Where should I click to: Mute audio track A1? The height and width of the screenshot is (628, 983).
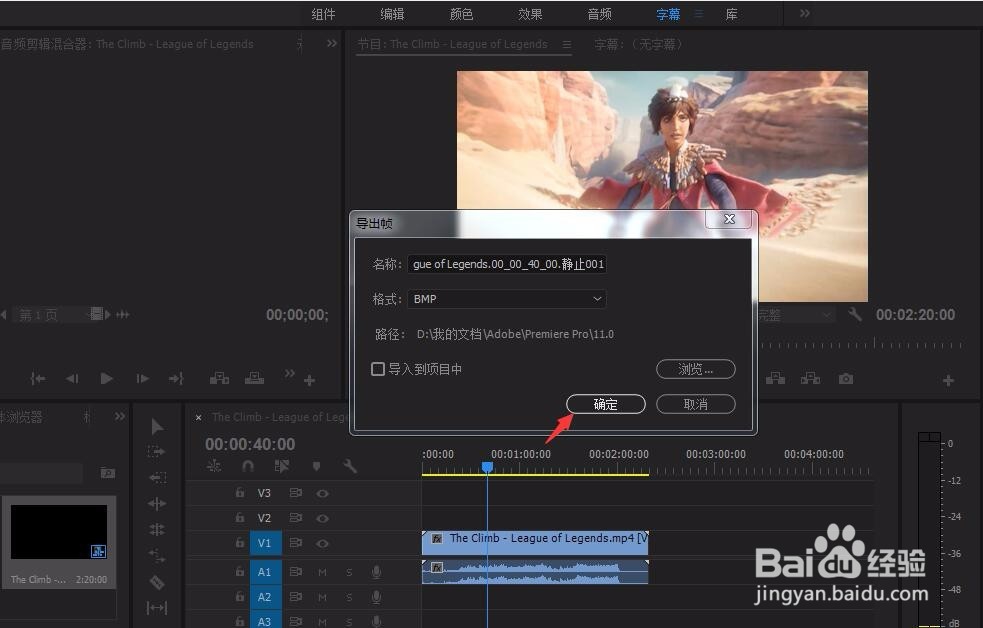tap(322, 572)
